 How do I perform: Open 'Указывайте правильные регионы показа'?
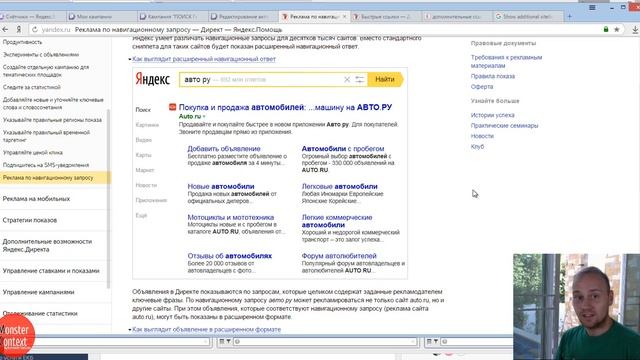click(x=52, y=120)
